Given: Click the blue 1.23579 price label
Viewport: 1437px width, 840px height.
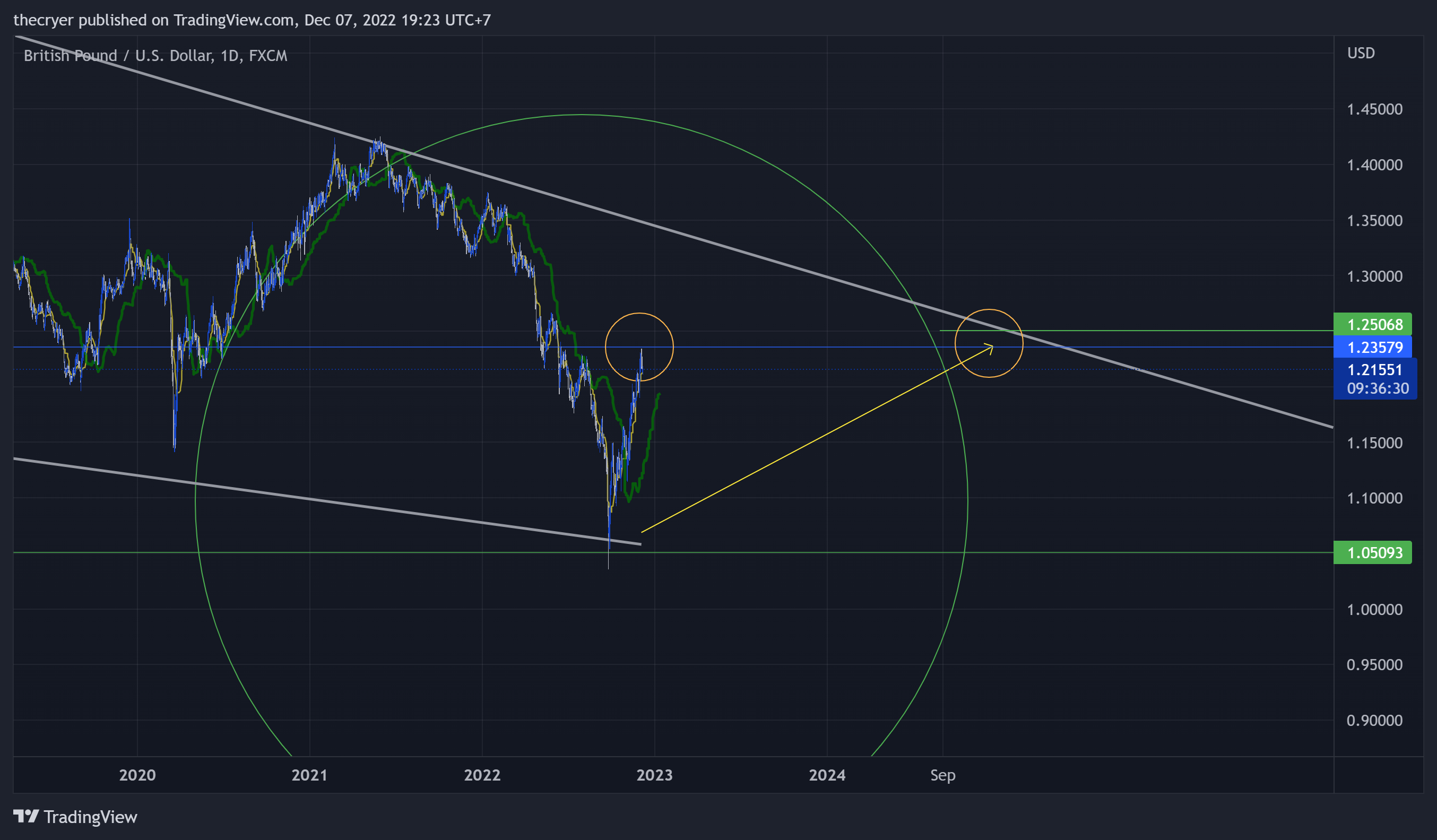Looking at the screenshot, I should tap(1373, 347).
